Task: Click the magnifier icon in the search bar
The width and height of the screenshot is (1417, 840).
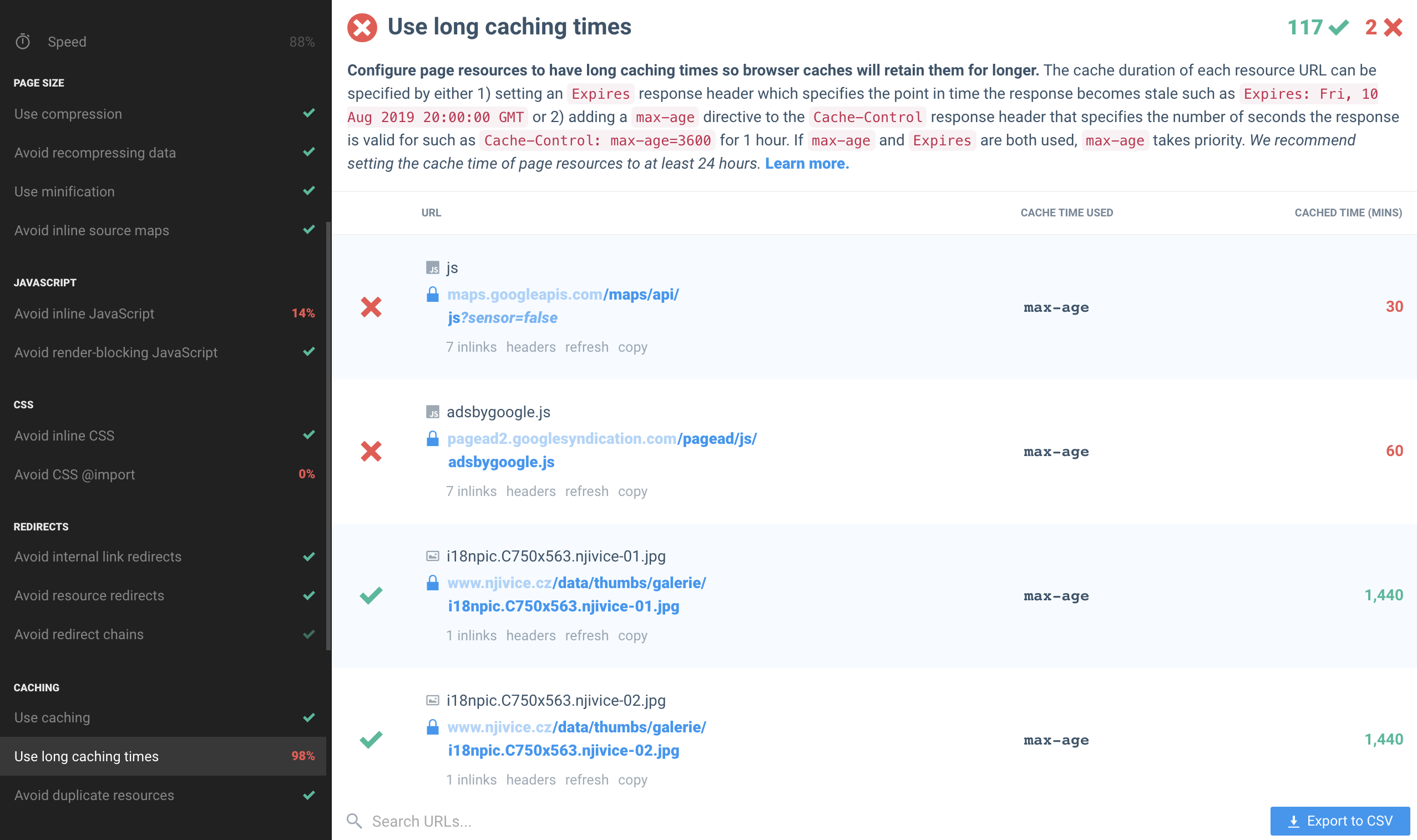Action: (354, 821)
